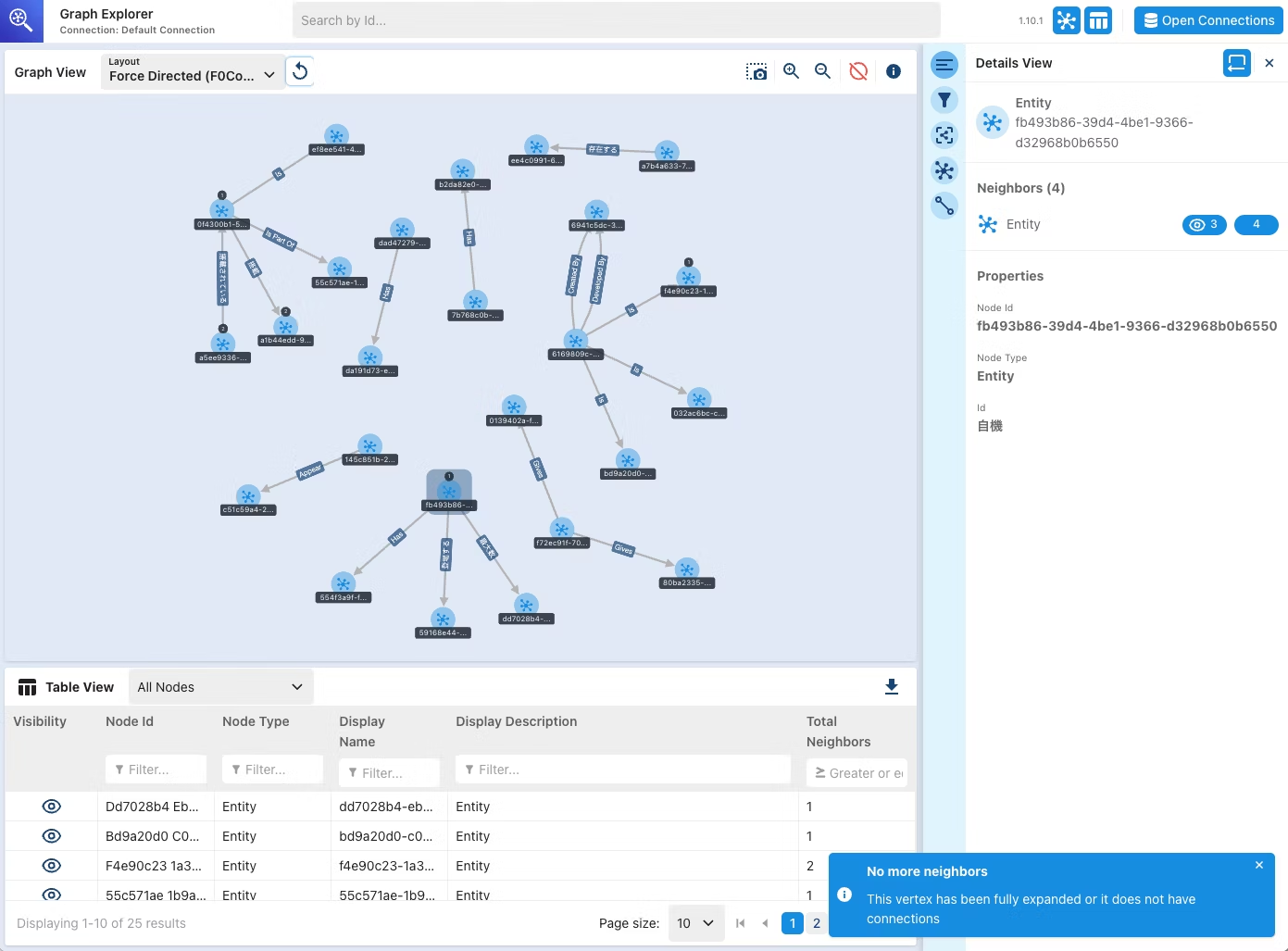Open the Open Connections panel
The image size is (1288, 951).
click(1208, 20)
